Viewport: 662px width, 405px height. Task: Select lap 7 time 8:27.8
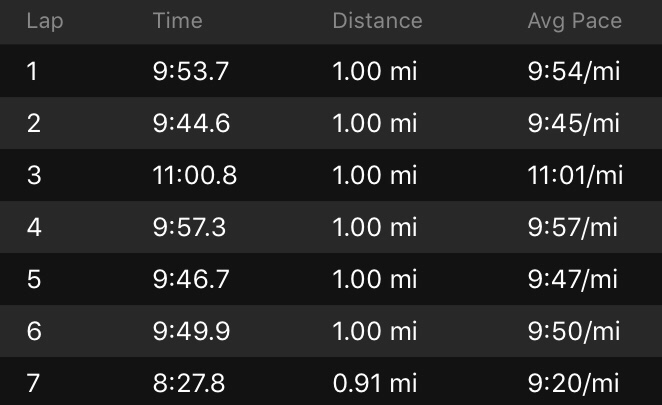(x=189, y=383)
